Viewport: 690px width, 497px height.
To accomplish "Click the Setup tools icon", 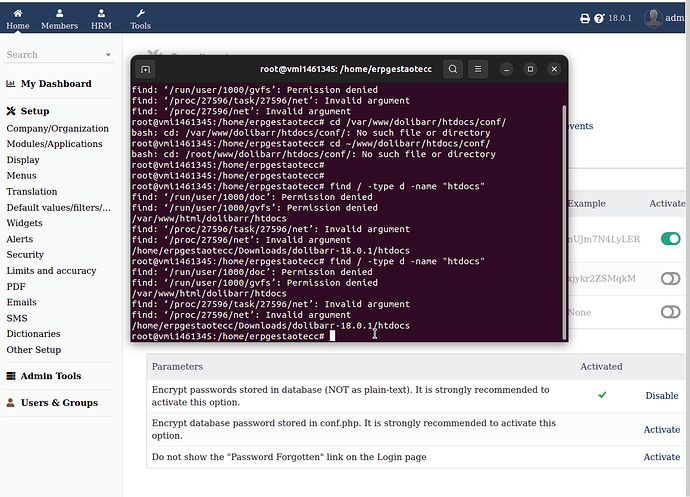I will pos(11,111).
